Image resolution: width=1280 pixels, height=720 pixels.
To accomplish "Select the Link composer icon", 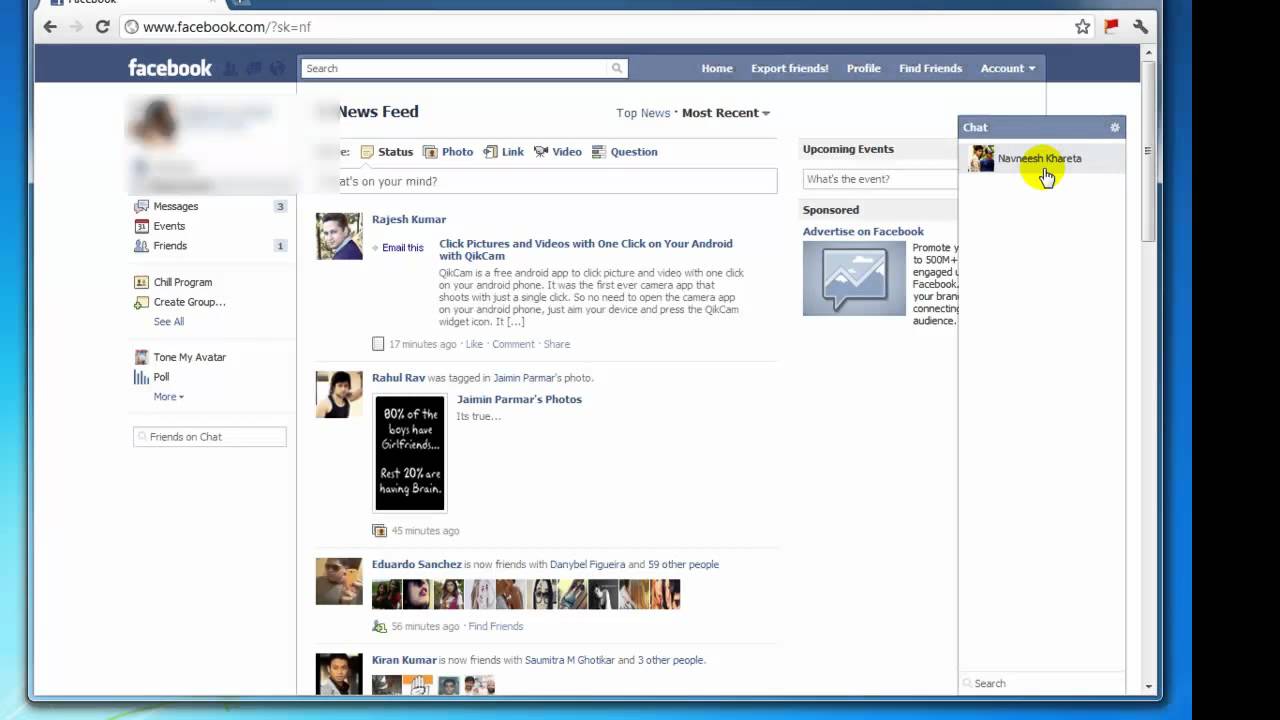I will pos(490,152).
